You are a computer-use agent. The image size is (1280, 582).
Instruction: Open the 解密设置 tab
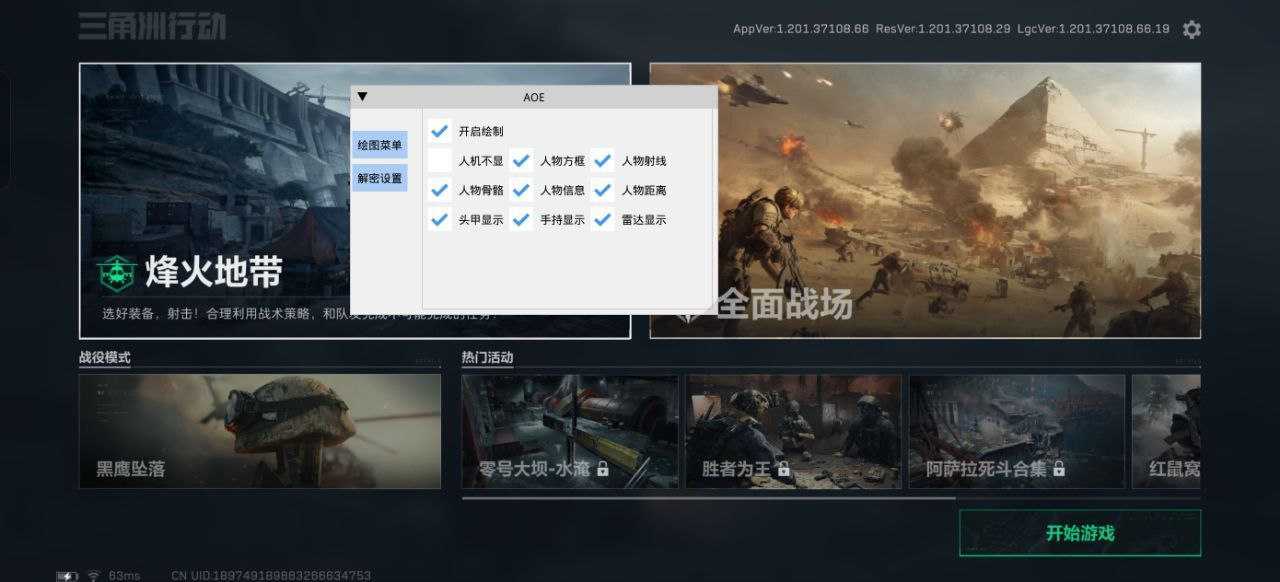pyautogui.click(x=379, y=178)
